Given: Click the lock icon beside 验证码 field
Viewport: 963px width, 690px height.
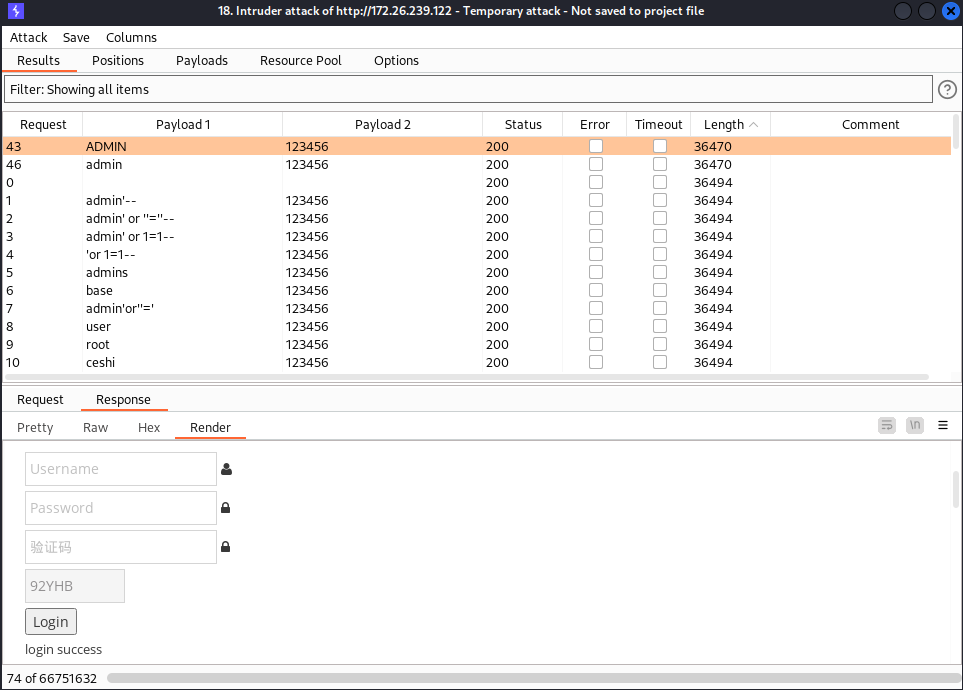Looking at the screenshot, I should coord(225,547).
